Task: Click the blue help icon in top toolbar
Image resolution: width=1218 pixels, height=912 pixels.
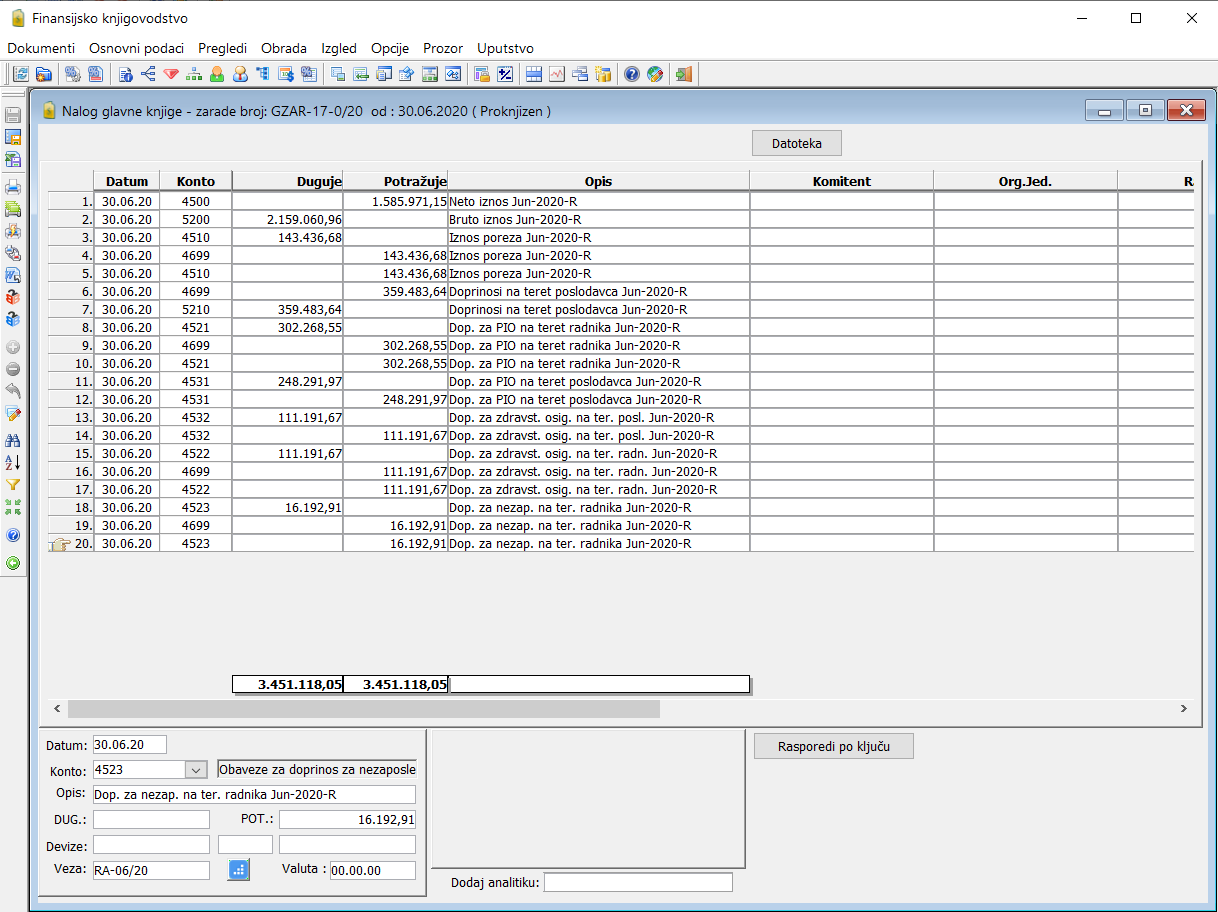Action: (631, 74)
